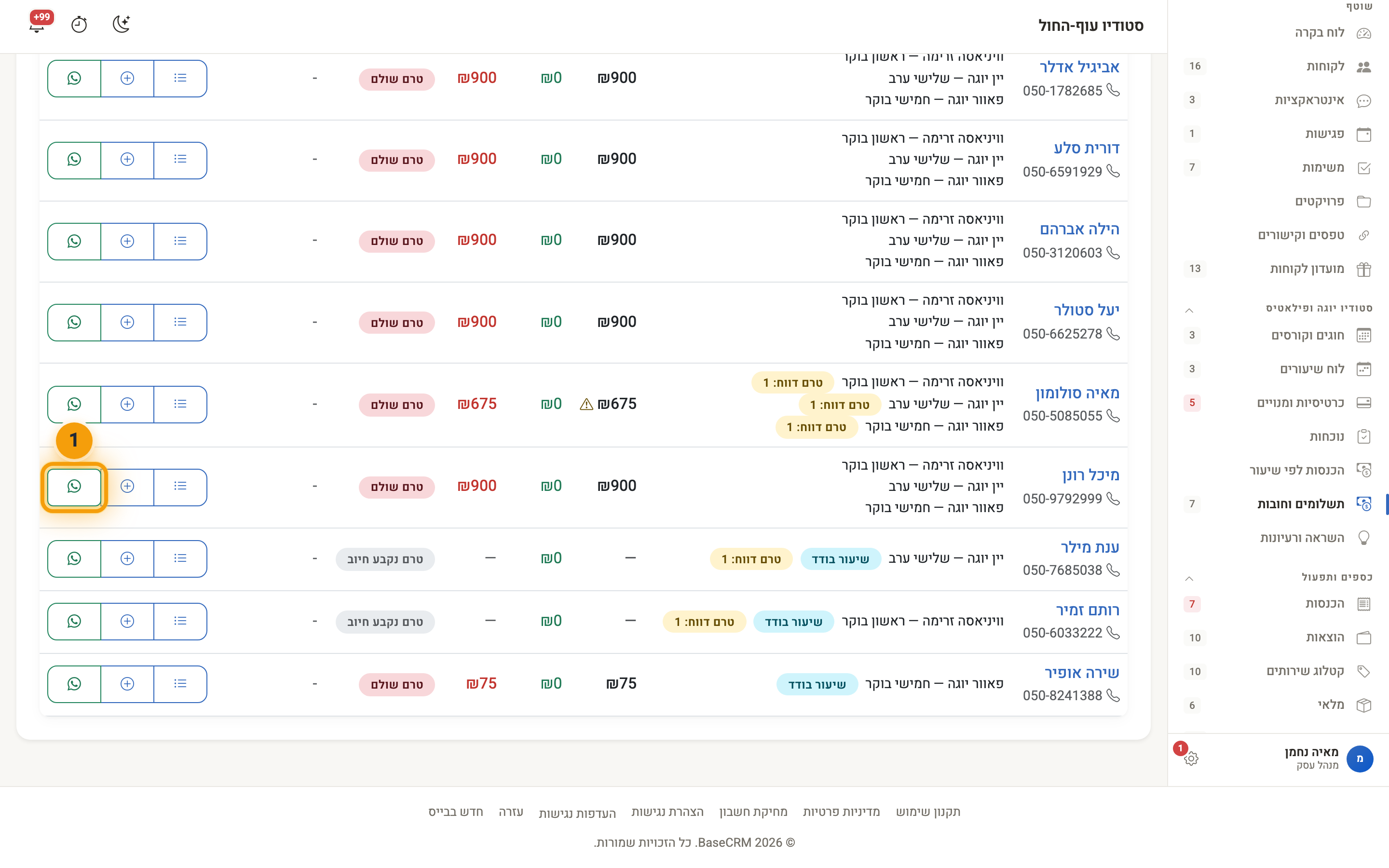
Task: Open list icon in מיכל רונן row
Action: (180, 486)
